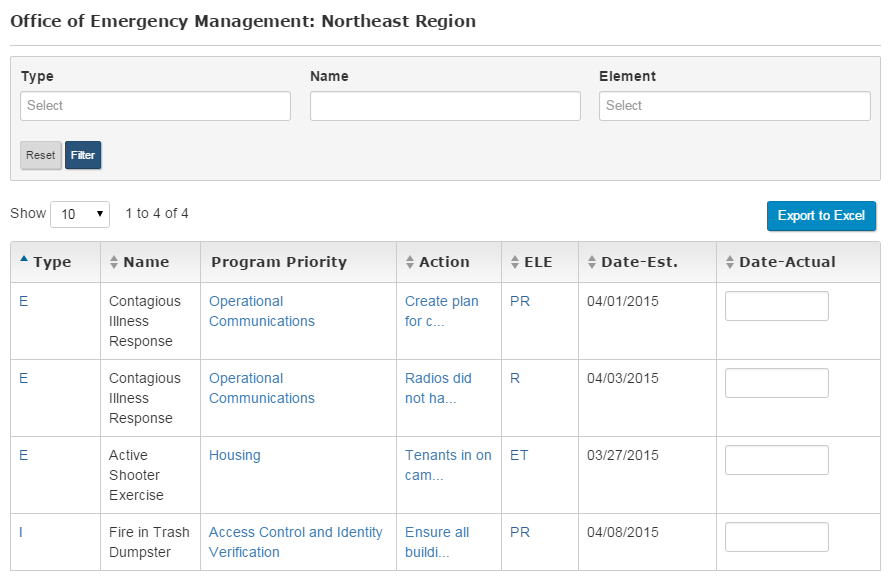888x579 pixels.
Task: Sort by Date-Est. using its sort icon
Action: tap(592, 262)
